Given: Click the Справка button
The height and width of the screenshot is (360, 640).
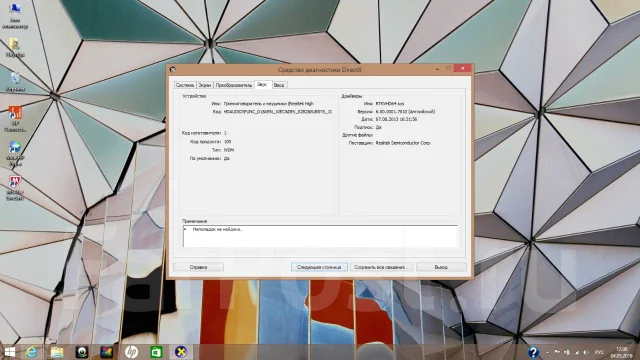Looking at the screenshot, I should pos(198,267).
